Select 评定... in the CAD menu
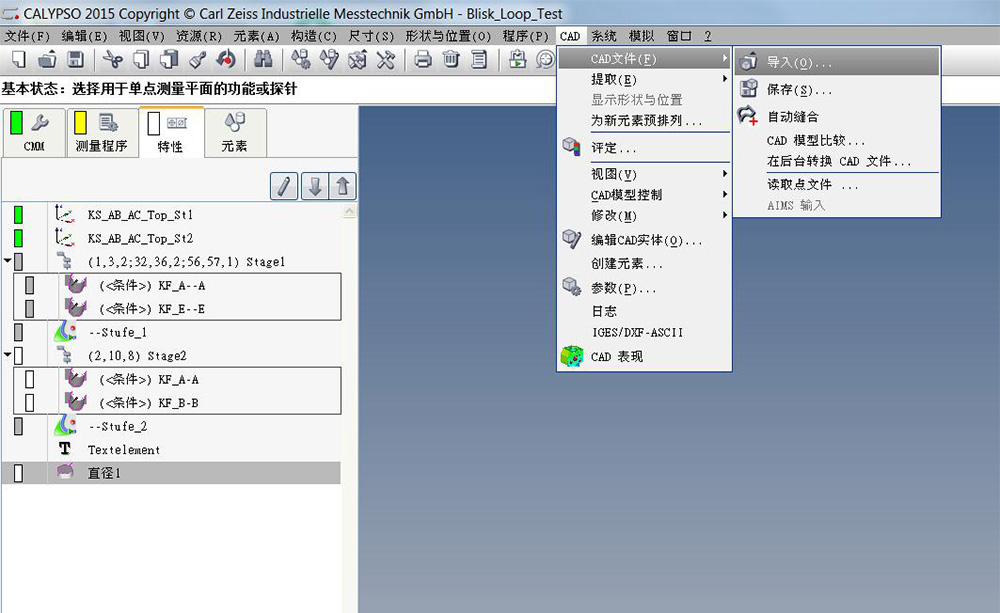Image resolution: width=1000 pixels, height=613 pixels. coord(644,147)
